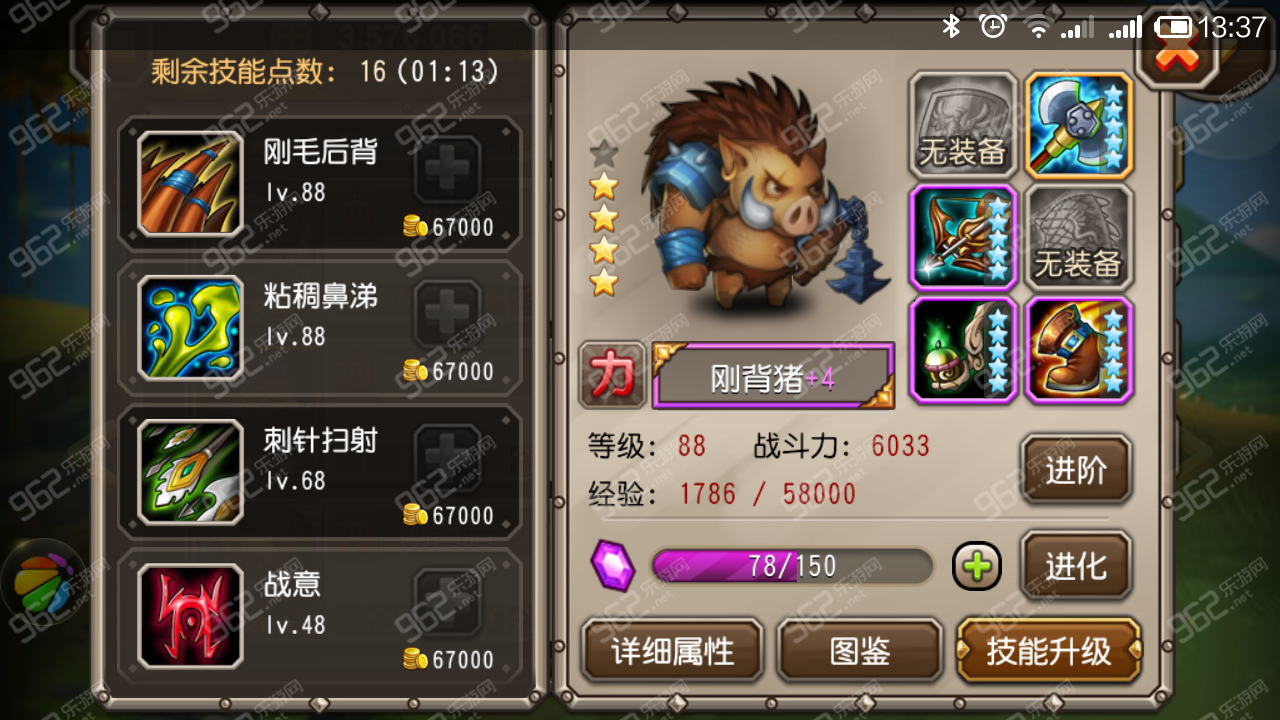Tap the 刚毛后背 skill icon

pos(191,184)
